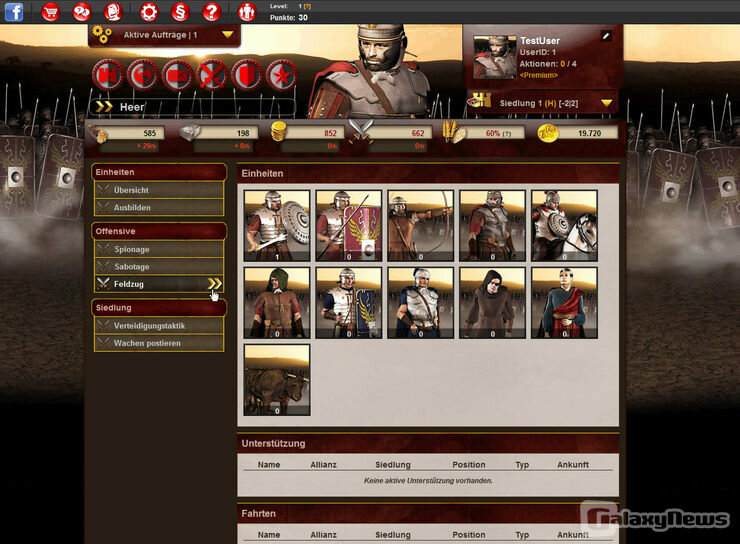Click the (?) next to 60%
The image size is (740, 544).
point(507,134)
